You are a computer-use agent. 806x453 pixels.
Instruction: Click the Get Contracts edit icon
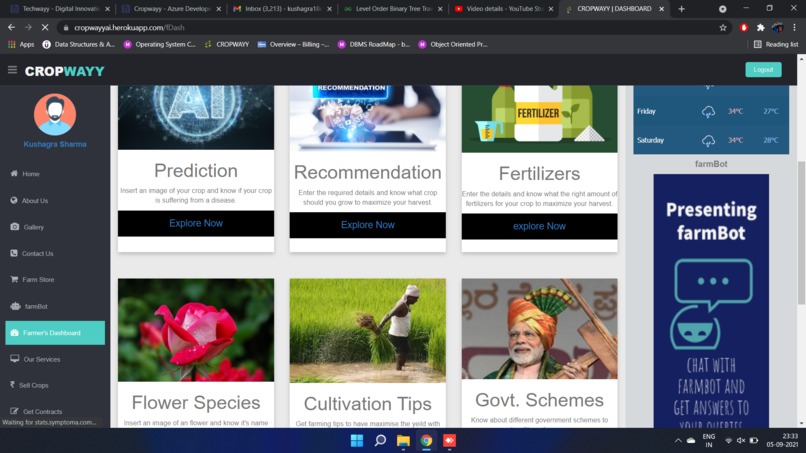click(14, 411)
